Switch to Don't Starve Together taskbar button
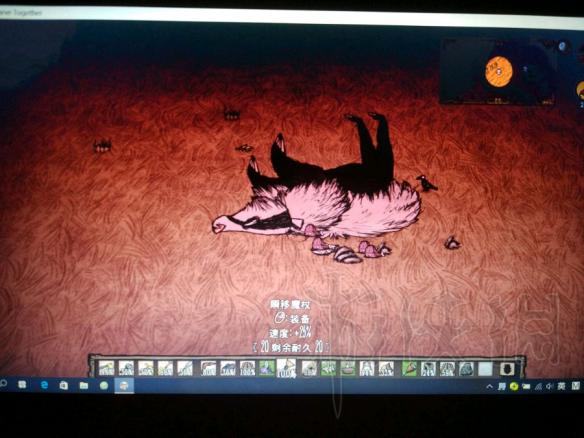 [x=124, y=385]
